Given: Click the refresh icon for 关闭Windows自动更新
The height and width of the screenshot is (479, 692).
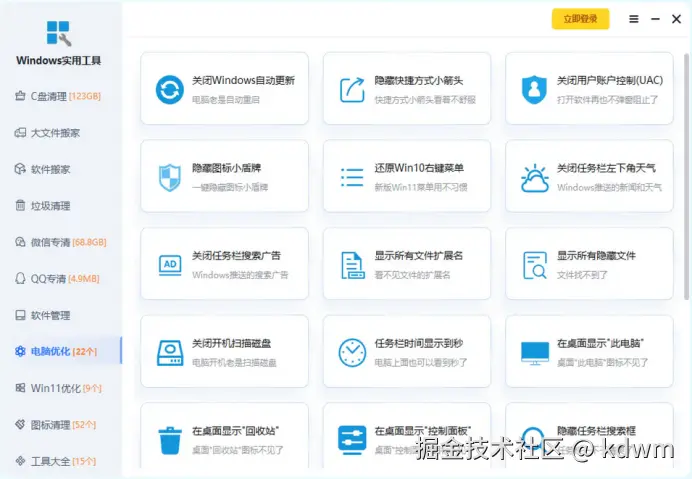Looking at the screenshot, I should [169, 90].
